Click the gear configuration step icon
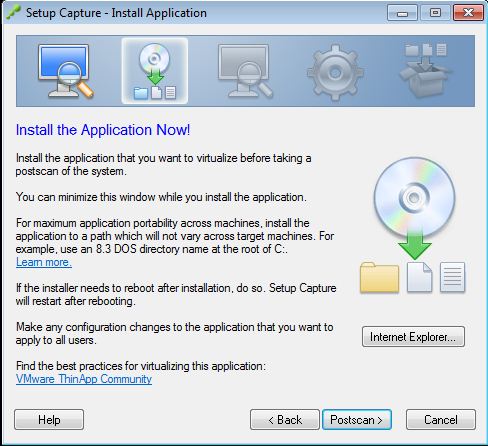 [x=335, y=72]
